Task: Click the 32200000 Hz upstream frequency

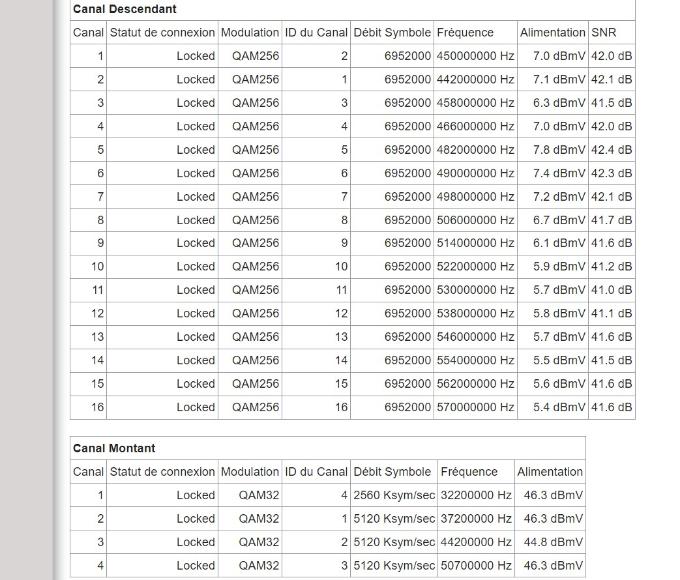Action: pyautogui.click(x=475, y=495)
